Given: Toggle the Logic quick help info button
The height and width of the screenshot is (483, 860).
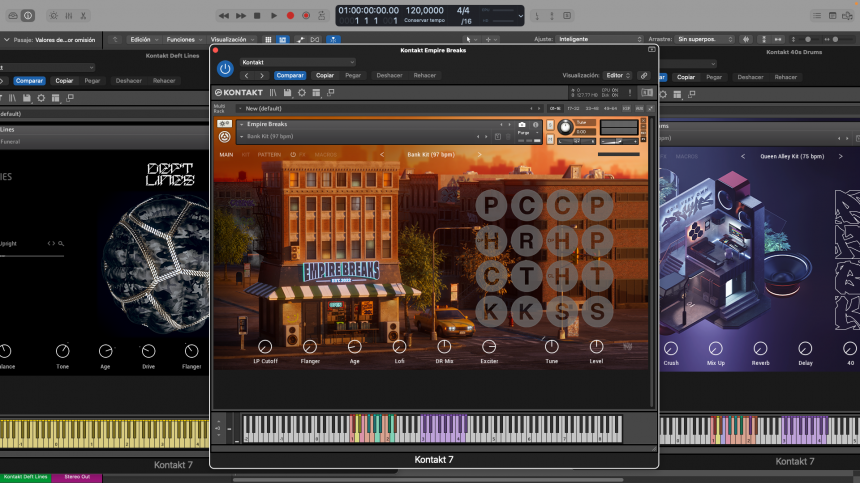Looking at the screenshot, I should point(28,16).
